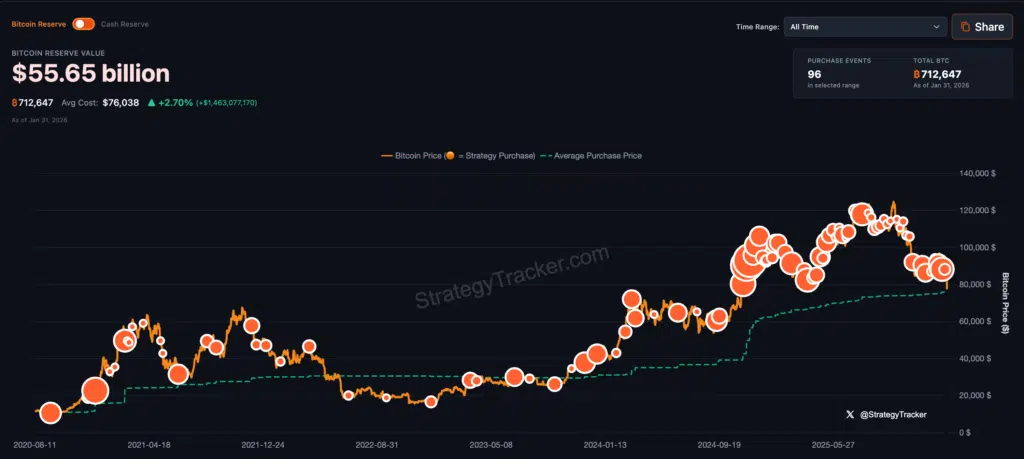The height and width of the screenshot is (459, 1024).
Task: Toggle the Bitcoin Price legend line
Action: click(x=410, y=156)
